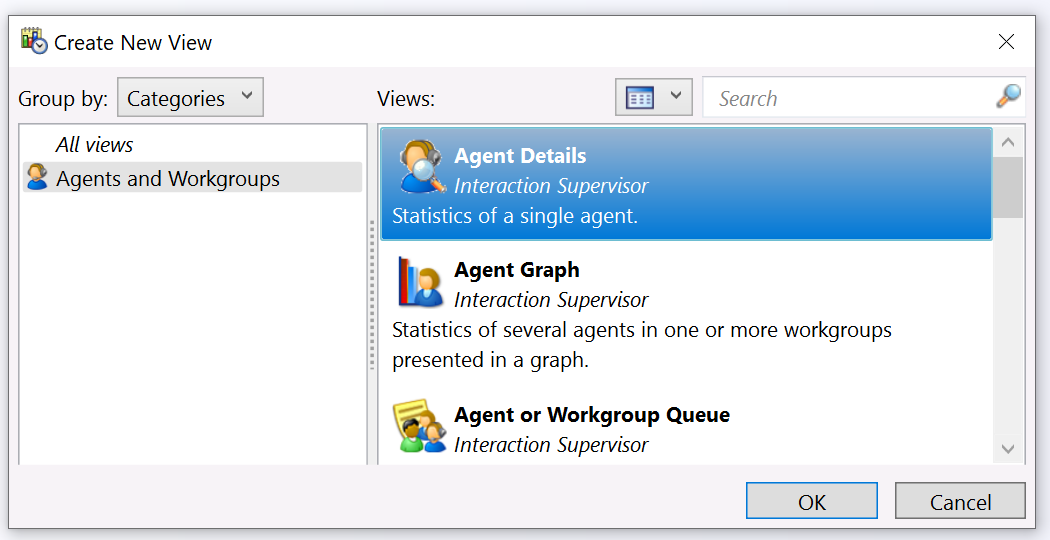Viewport: 1050px width, 540px height.
Task: Confirm with the OK button
Action: (x=812, y=500)
